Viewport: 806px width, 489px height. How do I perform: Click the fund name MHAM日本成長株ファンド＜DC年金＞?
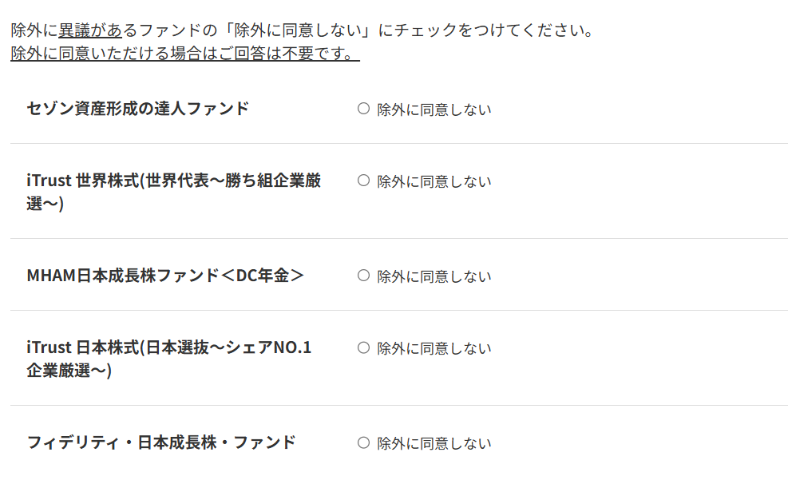click(x=165, y=276)
